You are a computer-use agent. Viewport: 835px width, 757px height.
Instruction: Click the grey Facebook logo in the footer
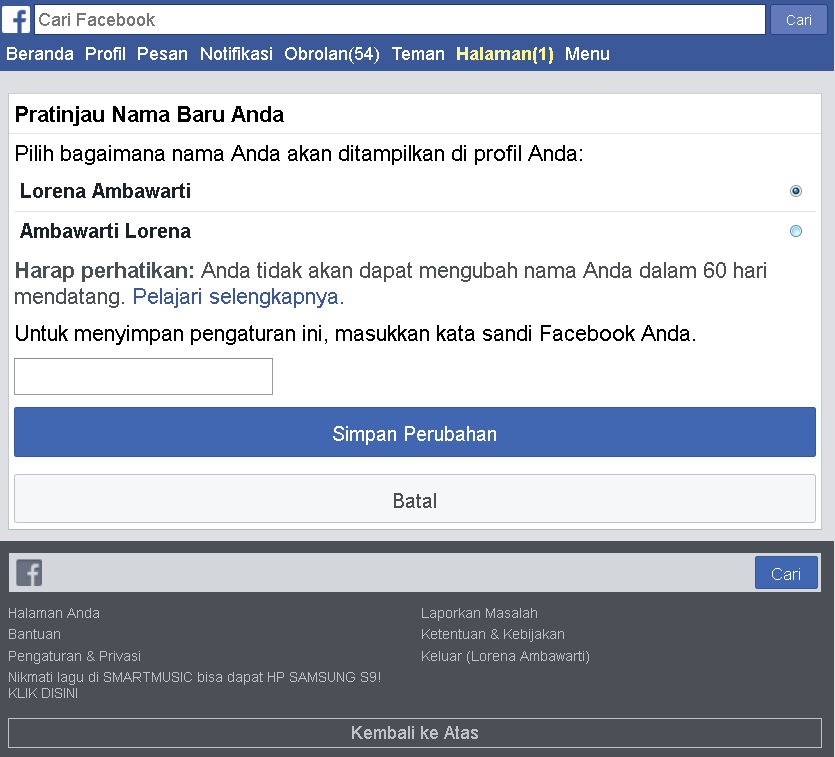[x=29, y=573]
